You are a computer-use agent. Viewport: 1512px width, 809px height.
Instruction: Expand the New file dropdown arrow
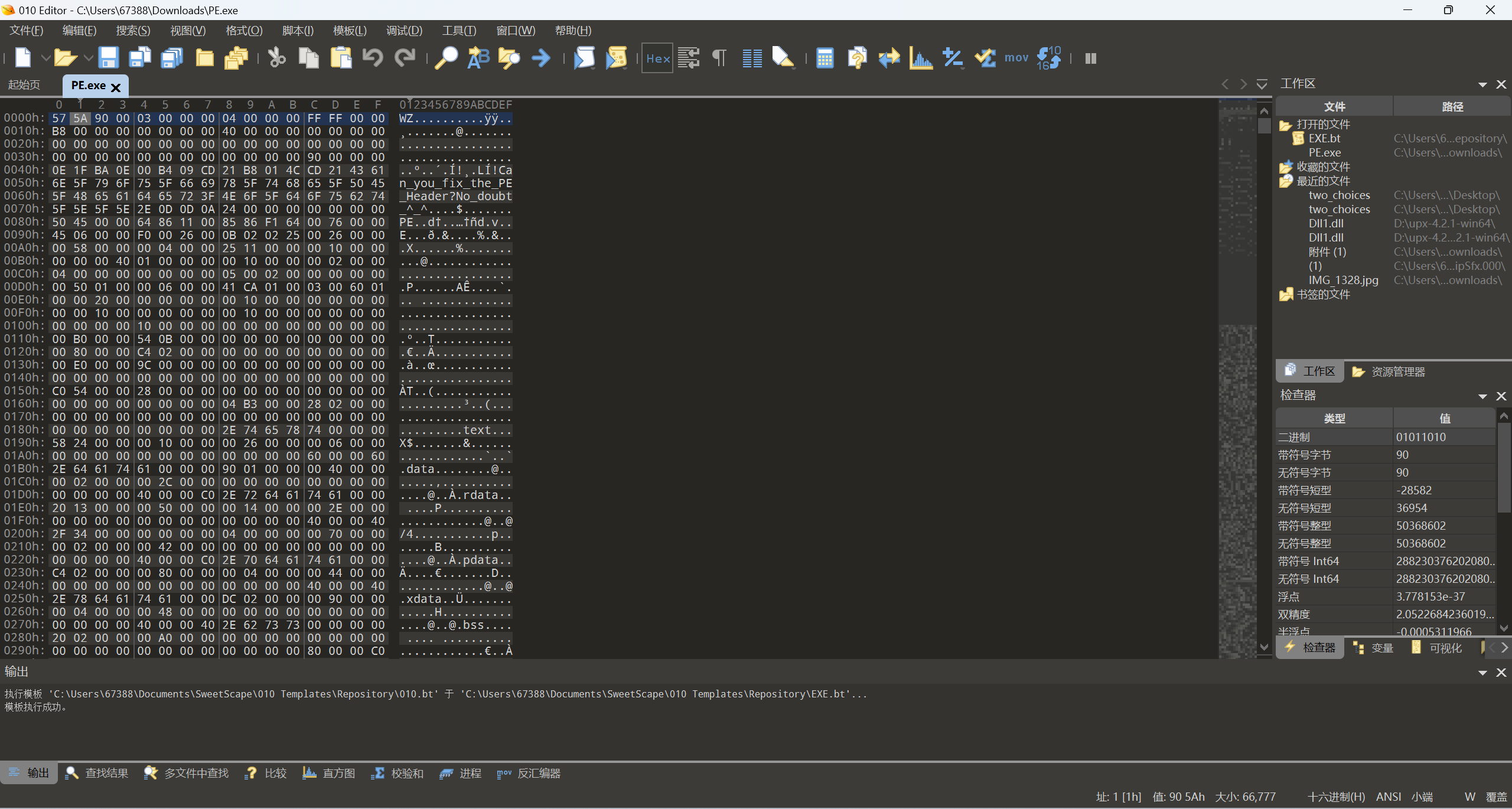[45, 58]
